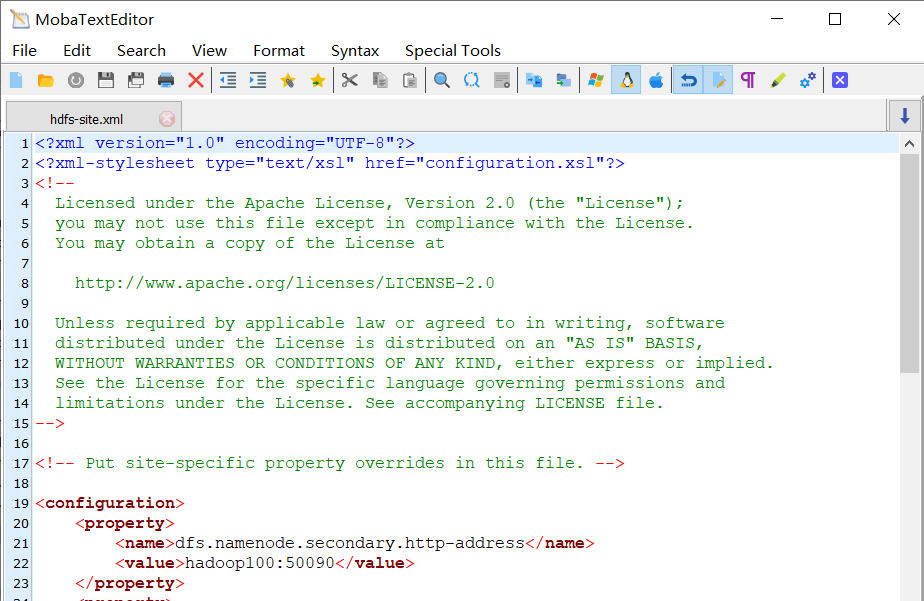Click the 'Put site-specific property overrides' comment

click(329, 463)
